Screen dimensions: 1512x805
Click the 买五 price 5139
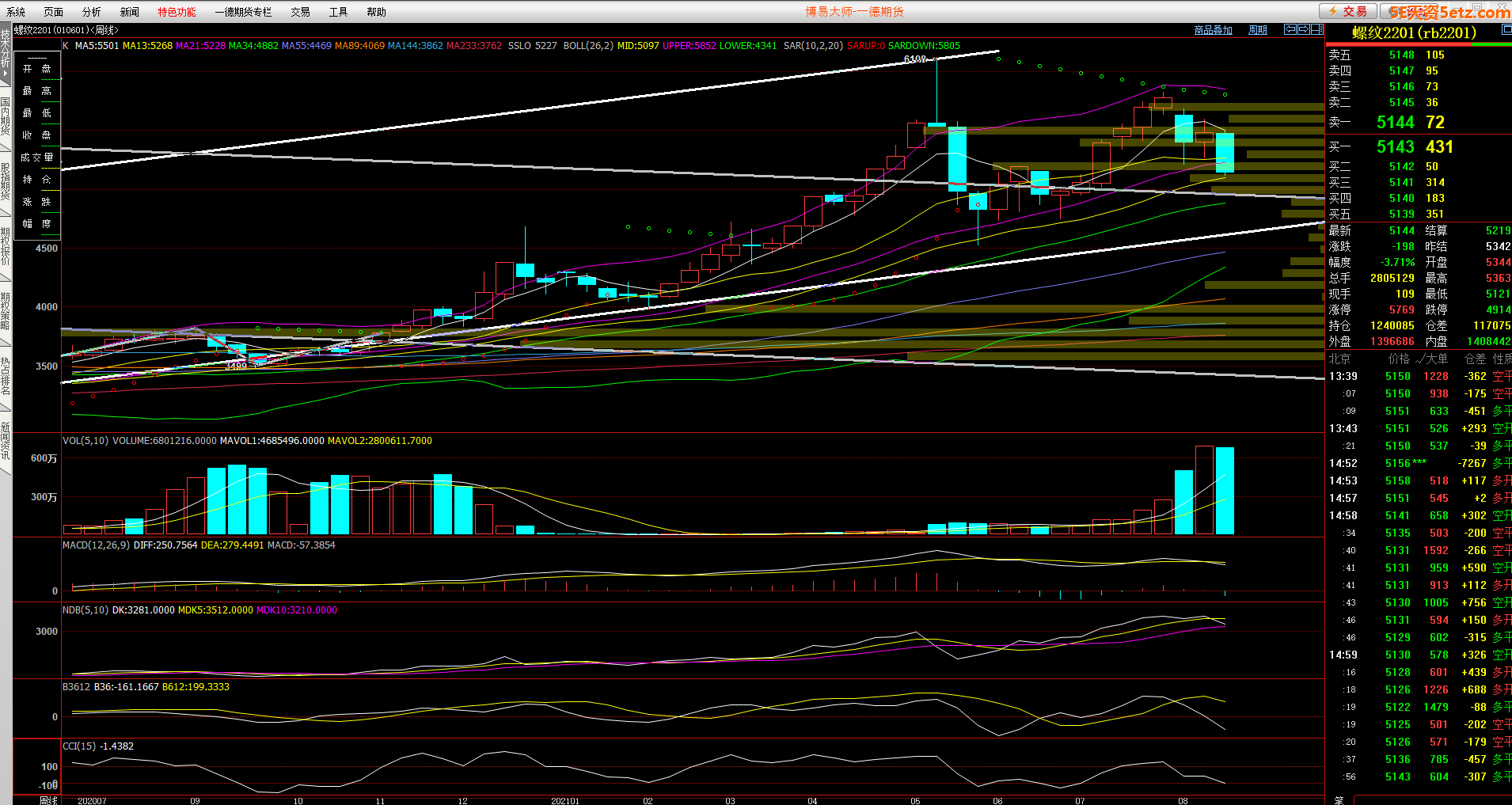click(1401, 215)
